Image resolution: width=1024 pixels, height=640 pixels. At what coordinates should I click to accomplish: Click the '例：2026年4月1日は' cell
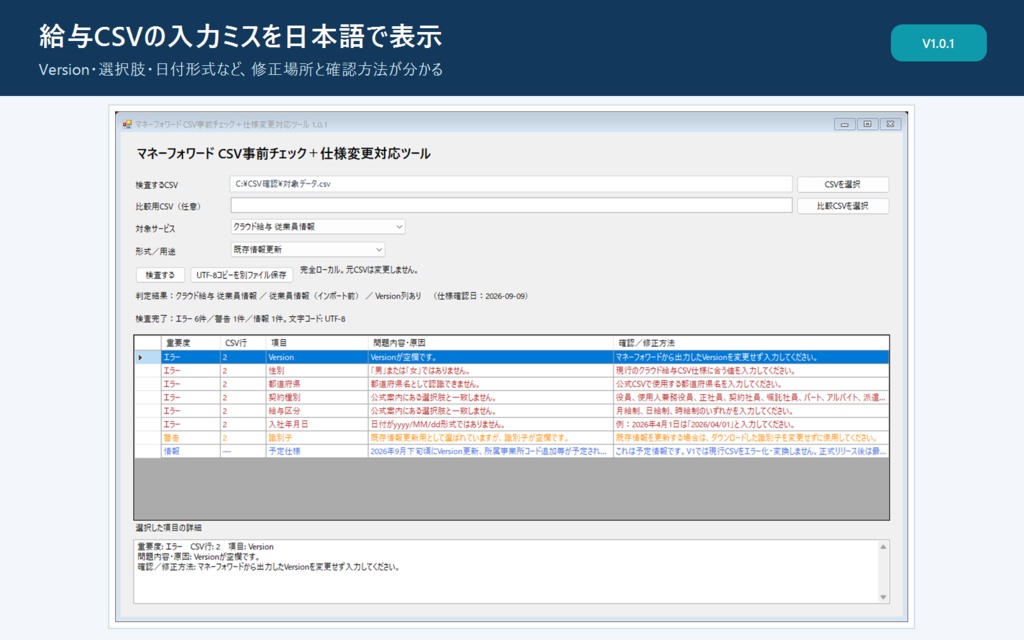point(750,424)
